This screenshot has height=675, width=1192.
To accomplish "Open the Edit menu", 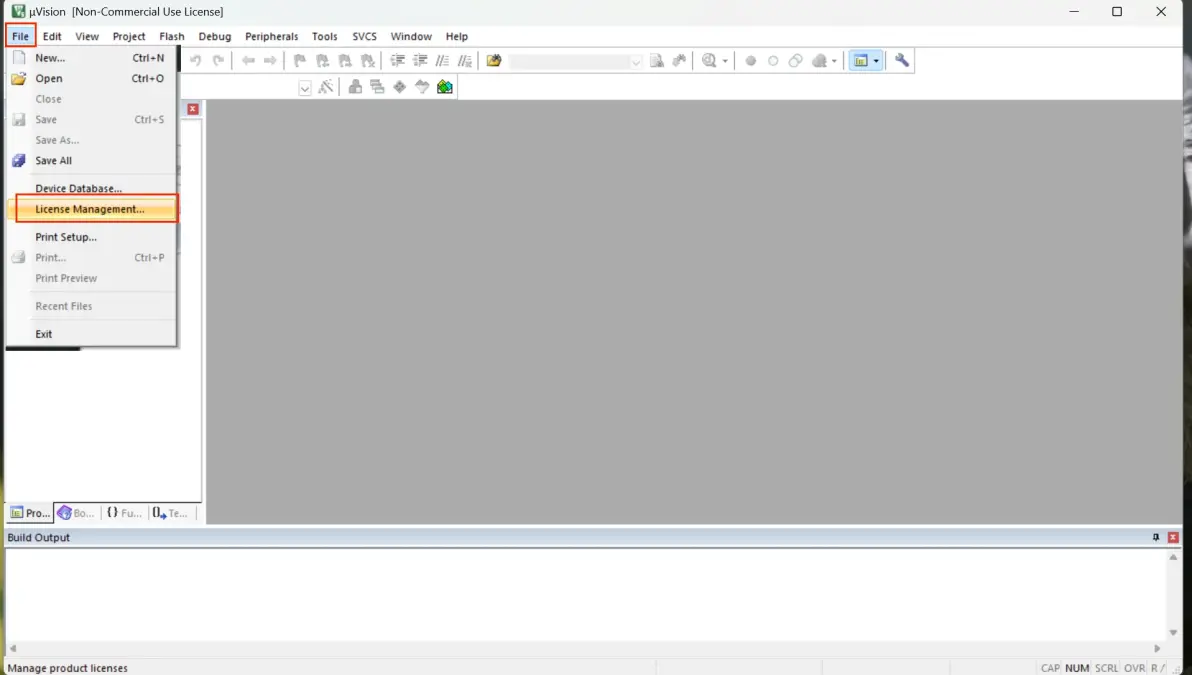I will click(52, 36).
